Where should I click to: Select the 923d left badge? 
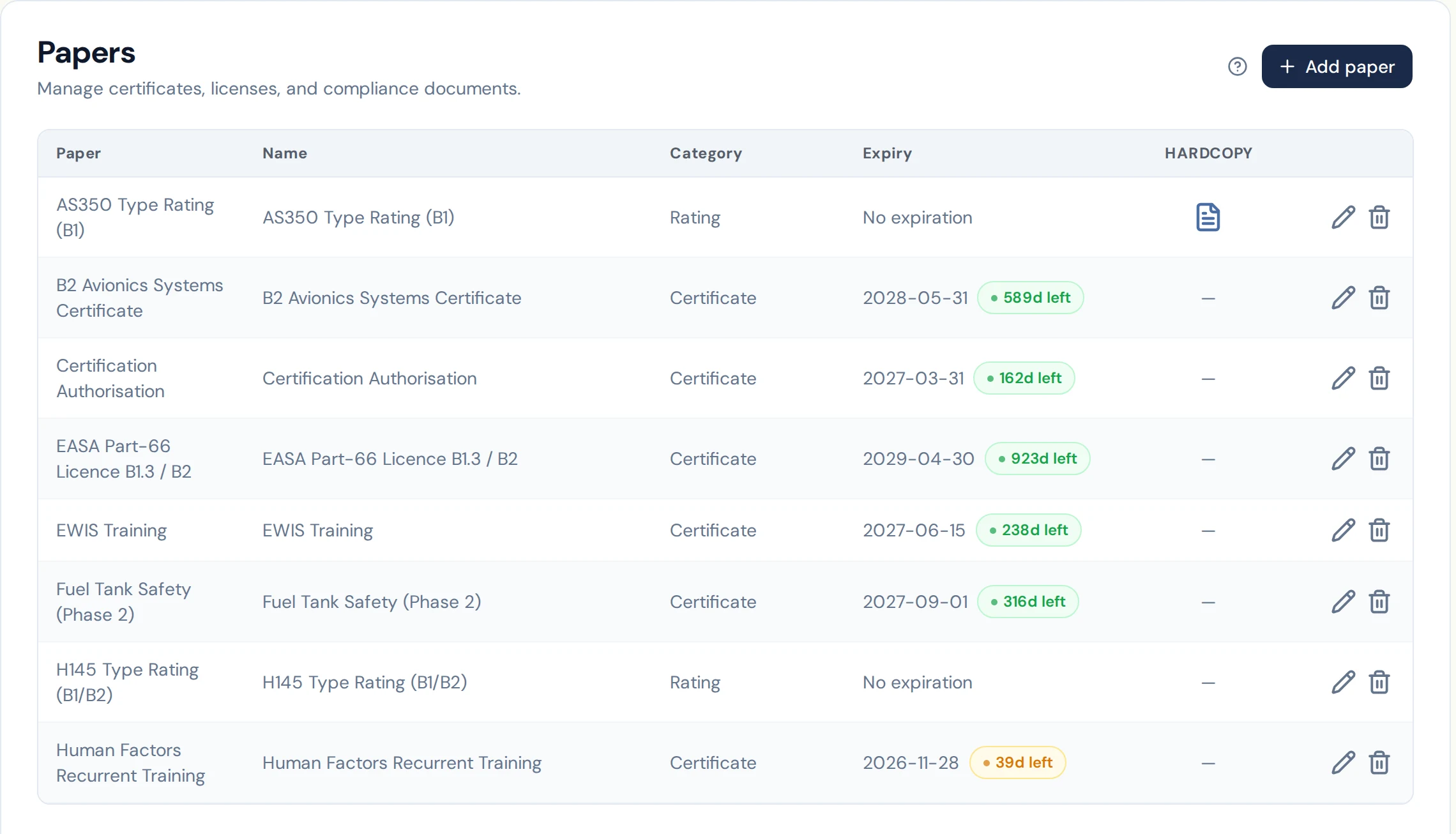(x=1037, y=459)
